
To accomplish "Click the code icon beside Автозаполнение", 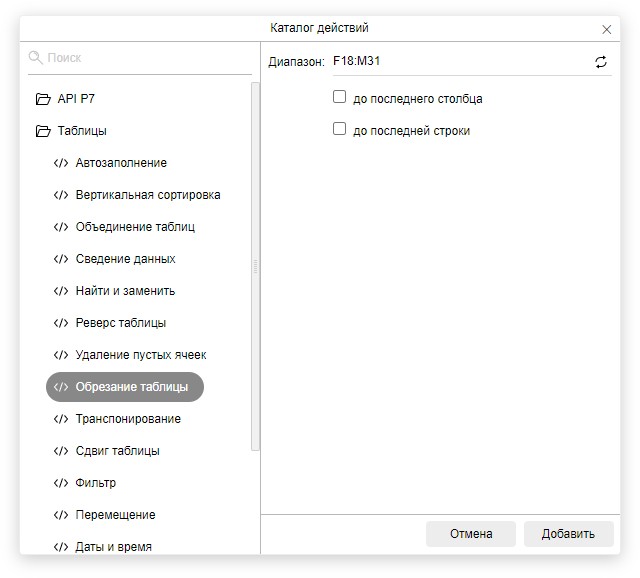I will (x=61, y=163).
